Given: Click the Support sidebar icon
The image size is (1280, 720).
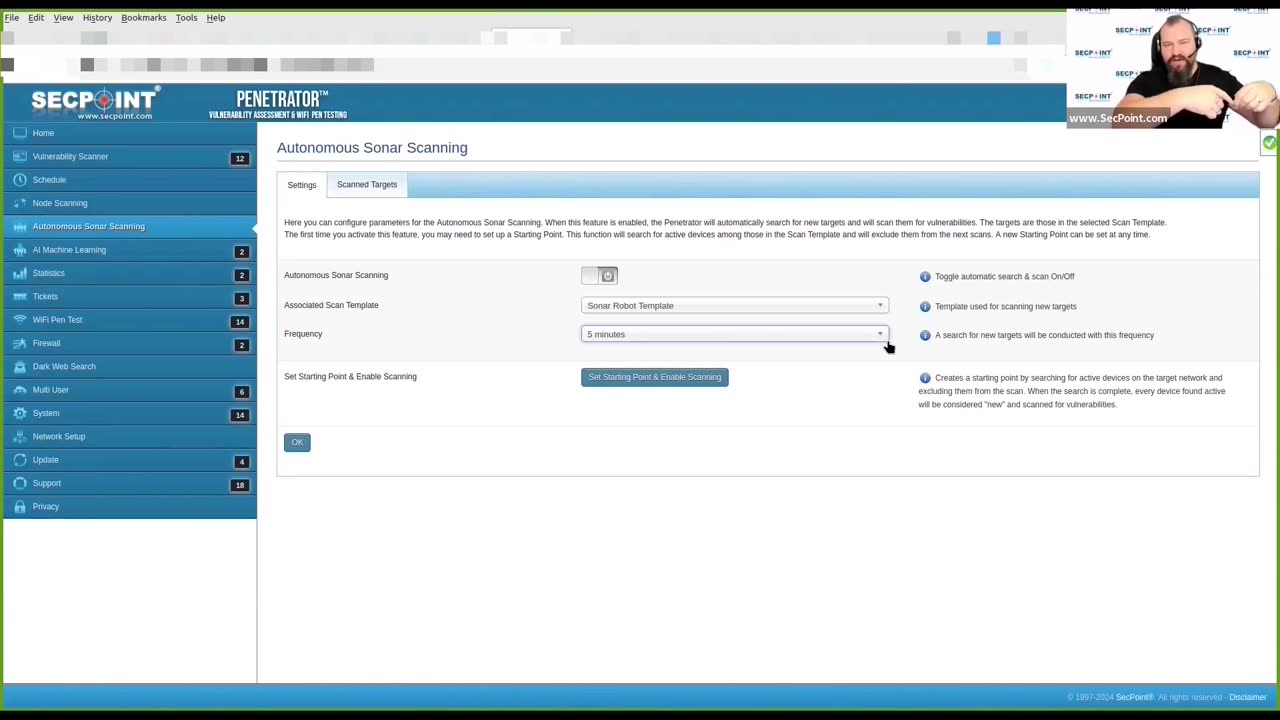Looking at the screenshot, I should (20, 483).
